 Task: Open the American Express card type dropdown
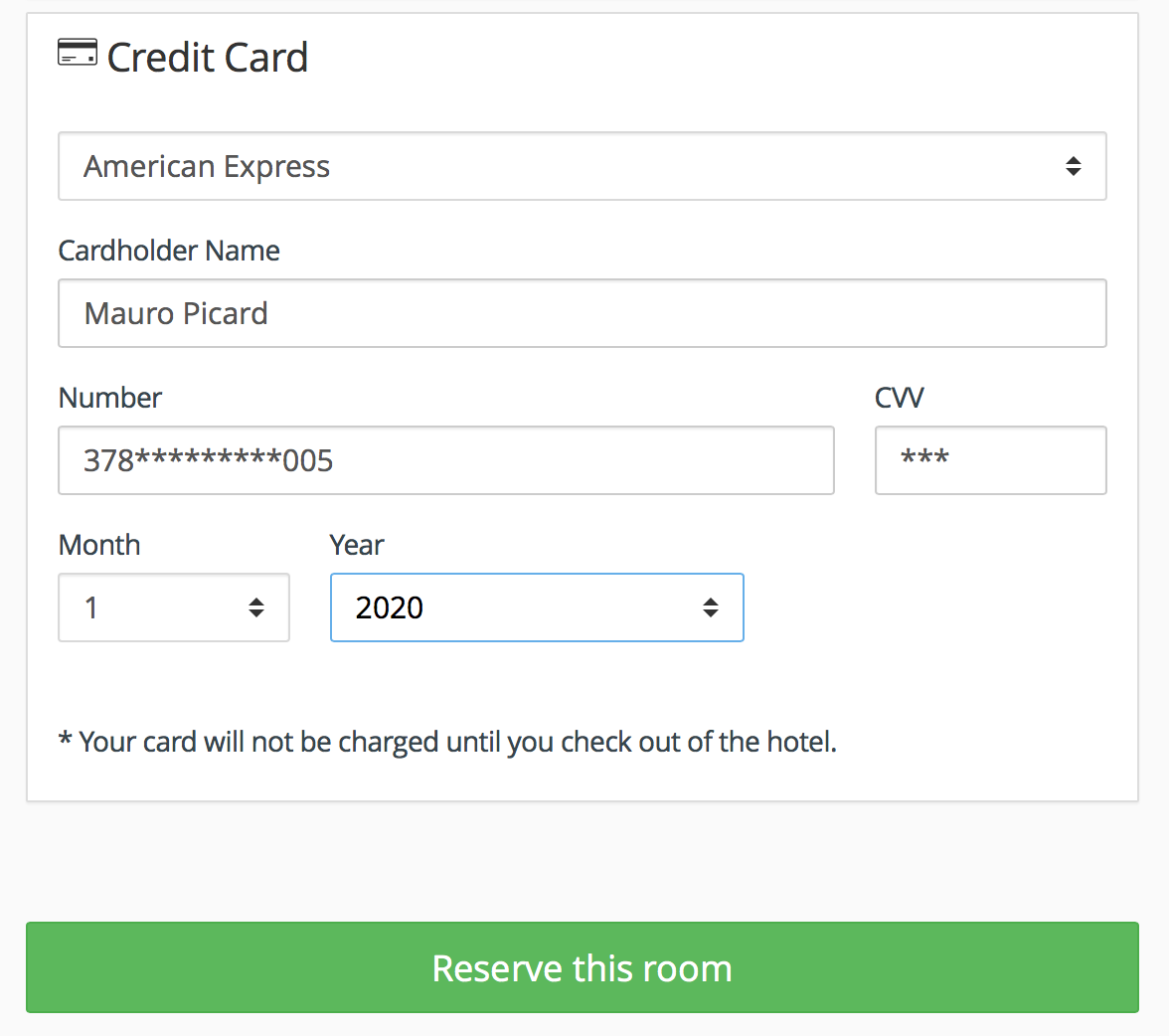click(583, 166)
